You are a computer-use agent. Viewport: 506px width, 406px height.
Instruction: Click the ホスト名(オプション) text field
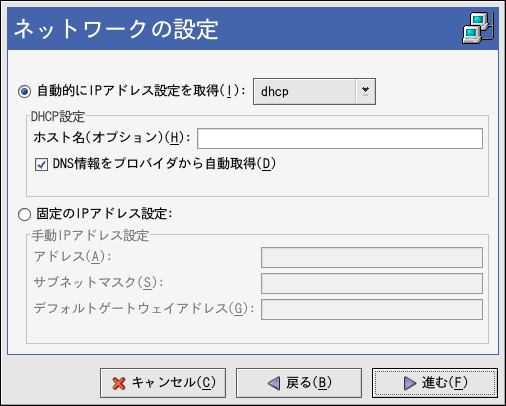[340, 138]
